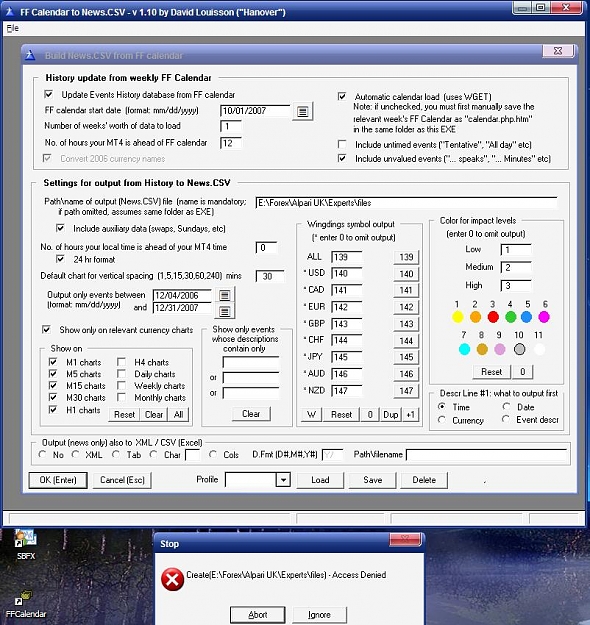This screenshot has height=625, width=590.
Task: Toggle Include unvalued events checkbox
Action: pyautogui.click(x=342, y=158)
